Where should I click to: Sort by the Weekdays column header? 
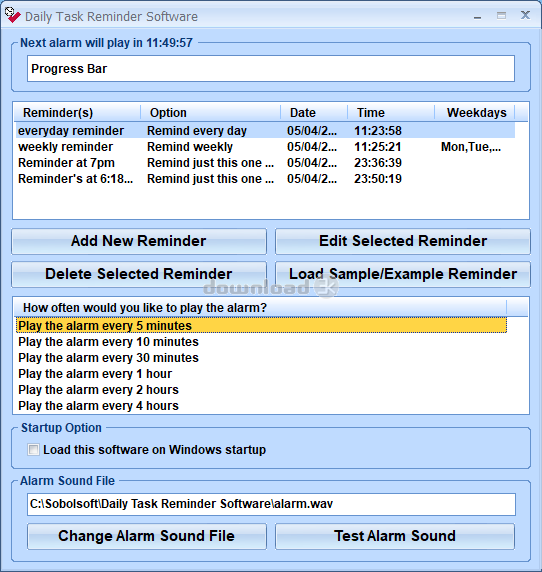(x=475, y=112)
